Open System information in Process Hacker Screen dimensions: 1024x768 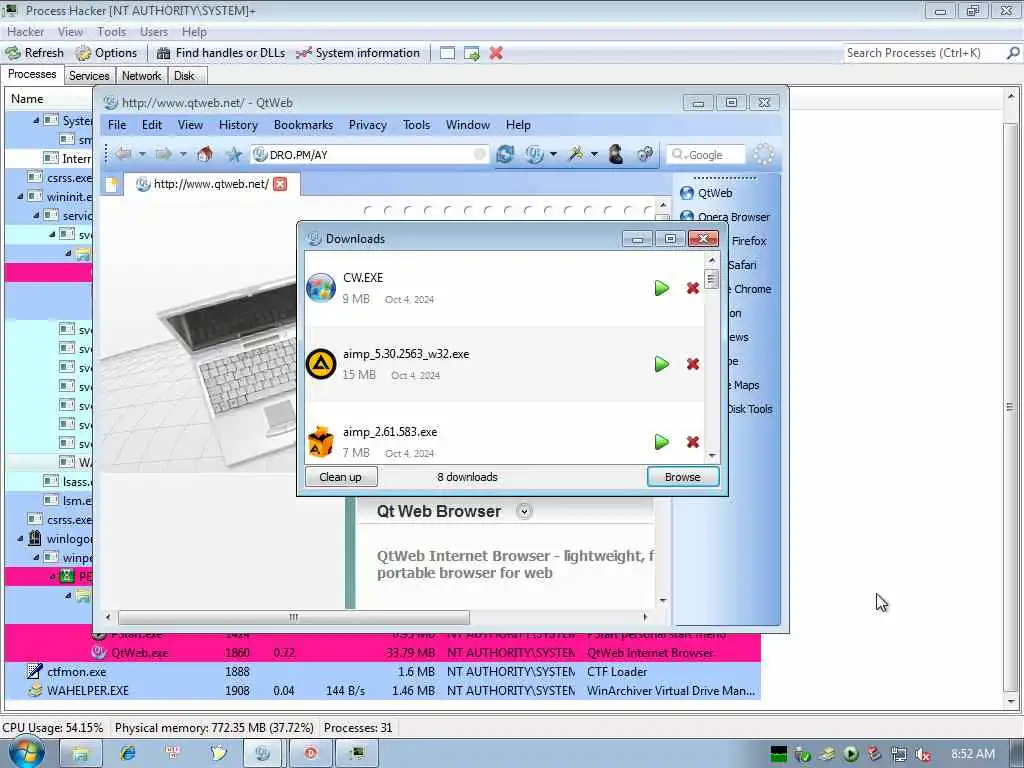click(358, 53)
